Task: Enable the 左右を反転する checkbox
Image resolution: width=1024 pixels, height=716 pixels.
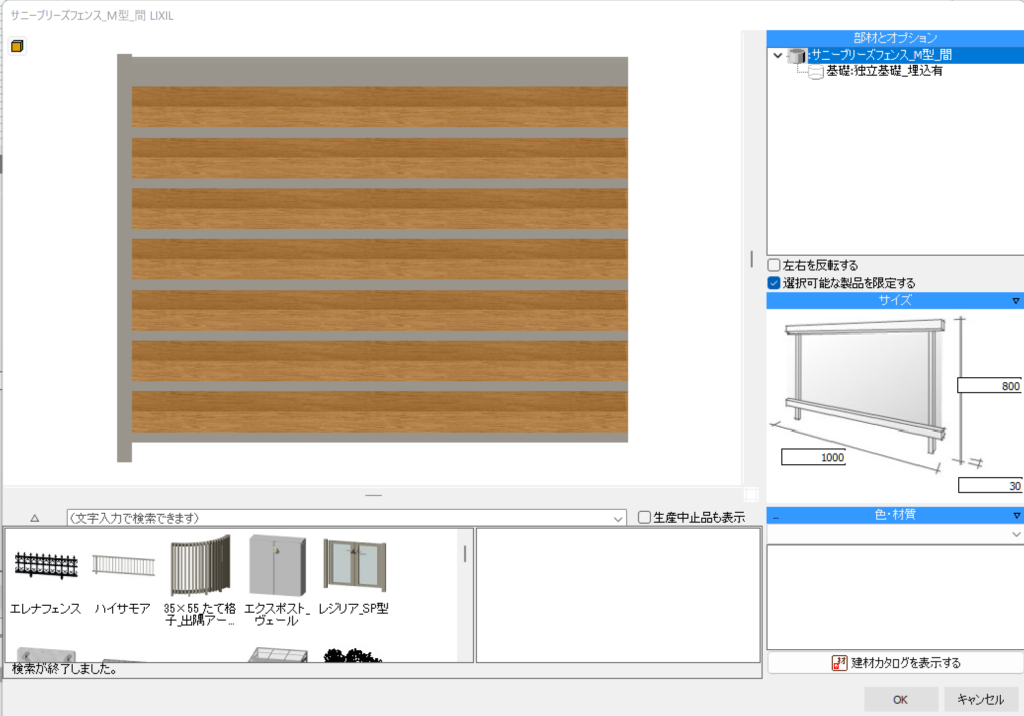Action: click(774, 266)
